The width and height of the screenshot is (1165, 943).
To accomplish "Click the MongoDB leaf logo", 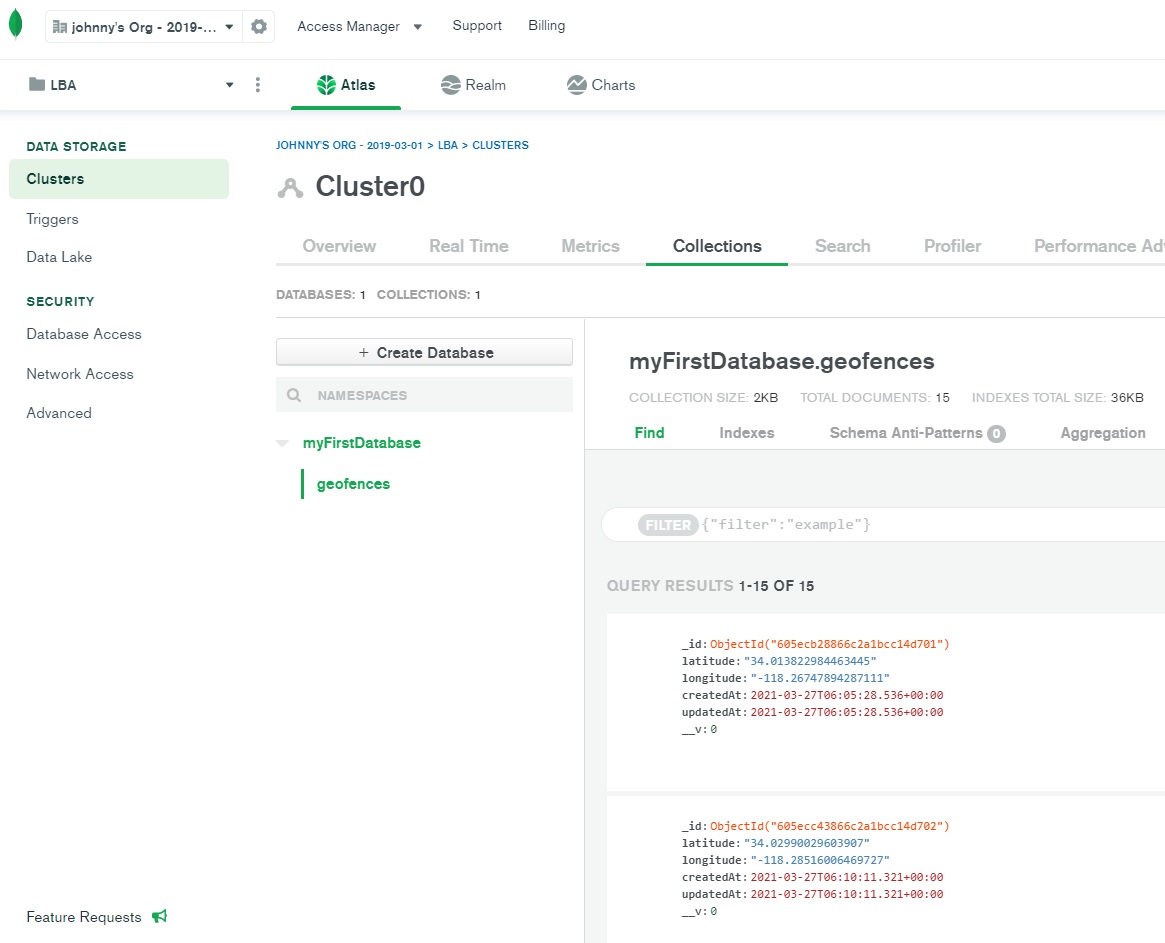I will pos(15,24).
